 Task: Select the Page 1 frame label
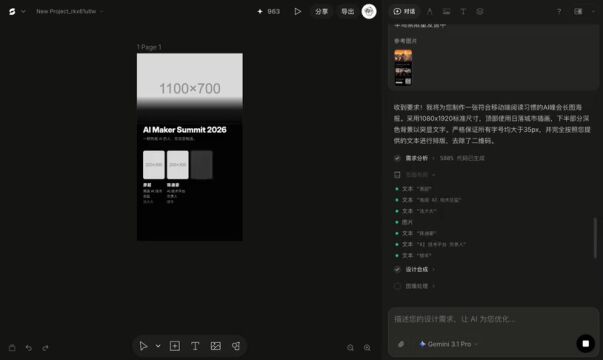click(149, 47)
